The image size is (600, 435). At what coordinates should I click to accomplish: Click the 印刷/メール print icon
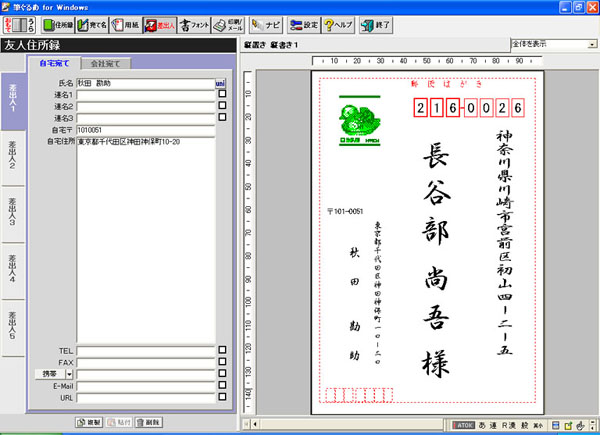point(227,25)
